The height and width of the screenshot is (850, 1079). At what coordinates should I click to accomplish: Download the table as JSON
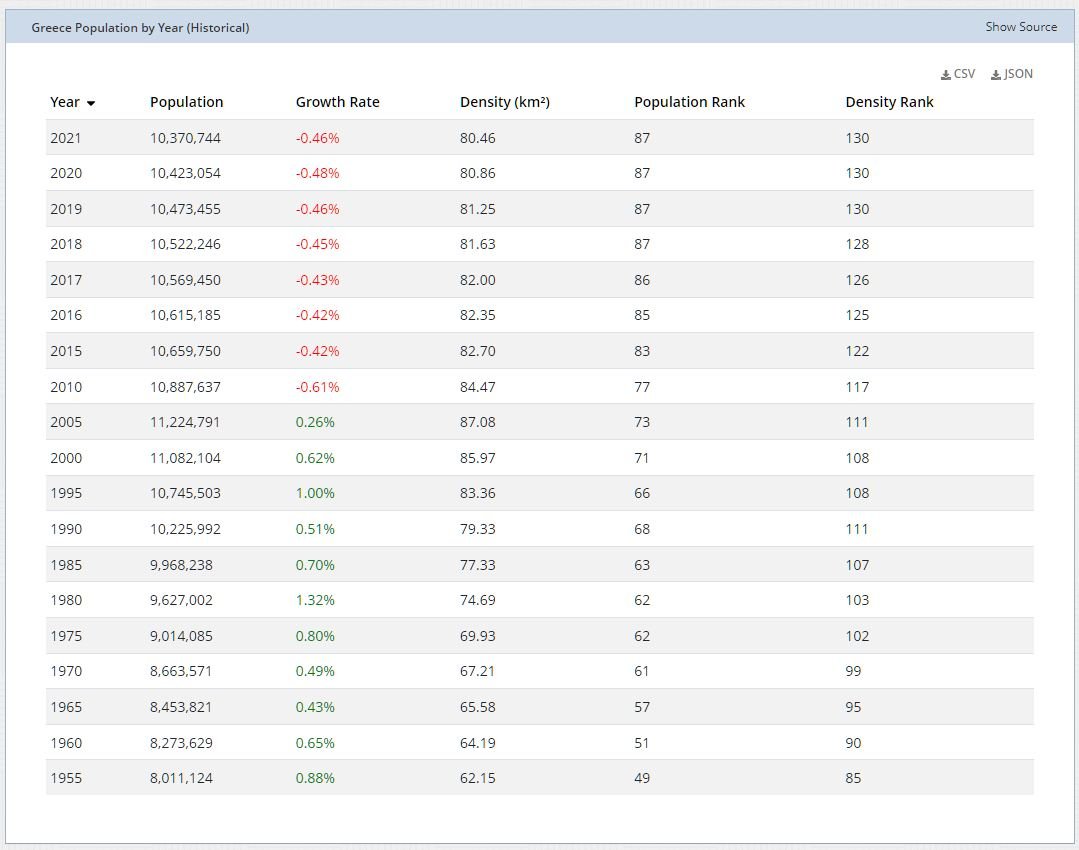tap(1012, 74)
